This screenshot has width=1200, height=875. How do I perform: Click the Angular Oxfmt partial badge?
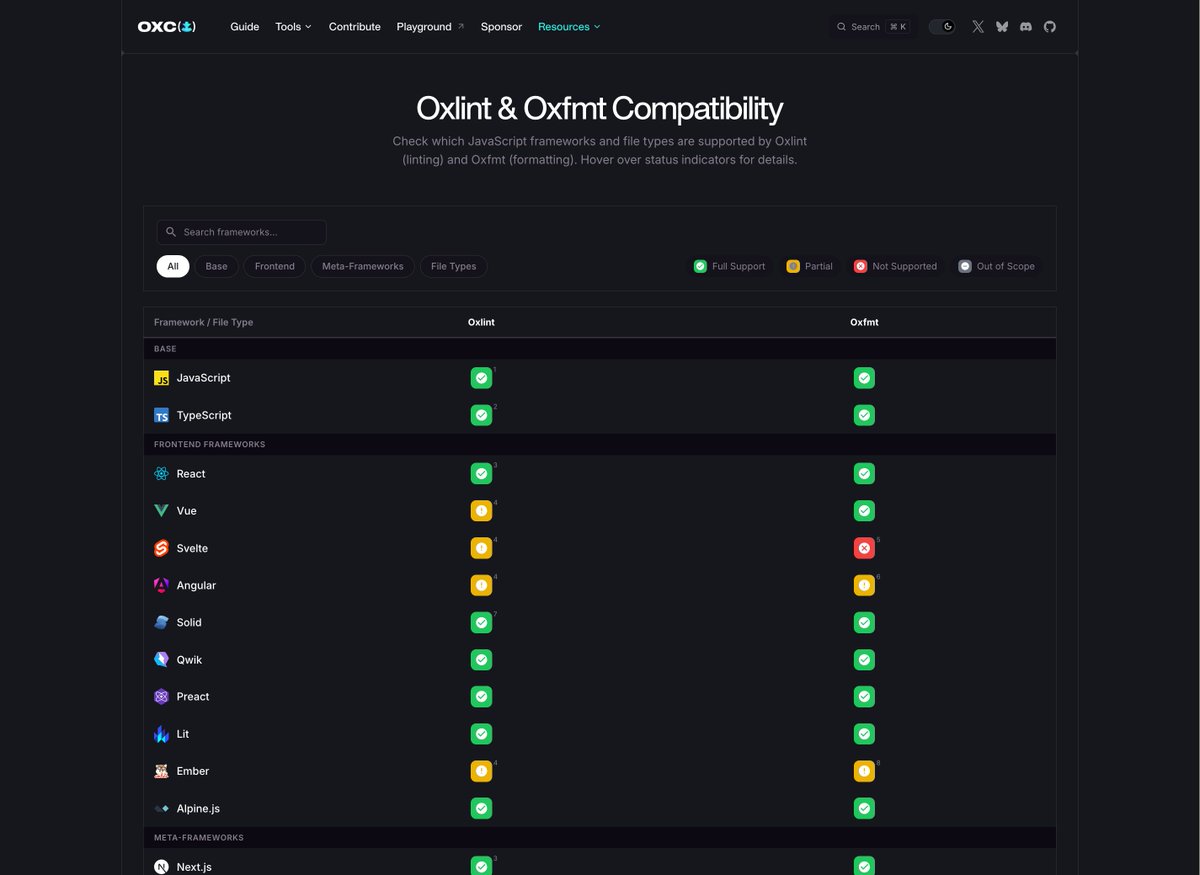864,585
